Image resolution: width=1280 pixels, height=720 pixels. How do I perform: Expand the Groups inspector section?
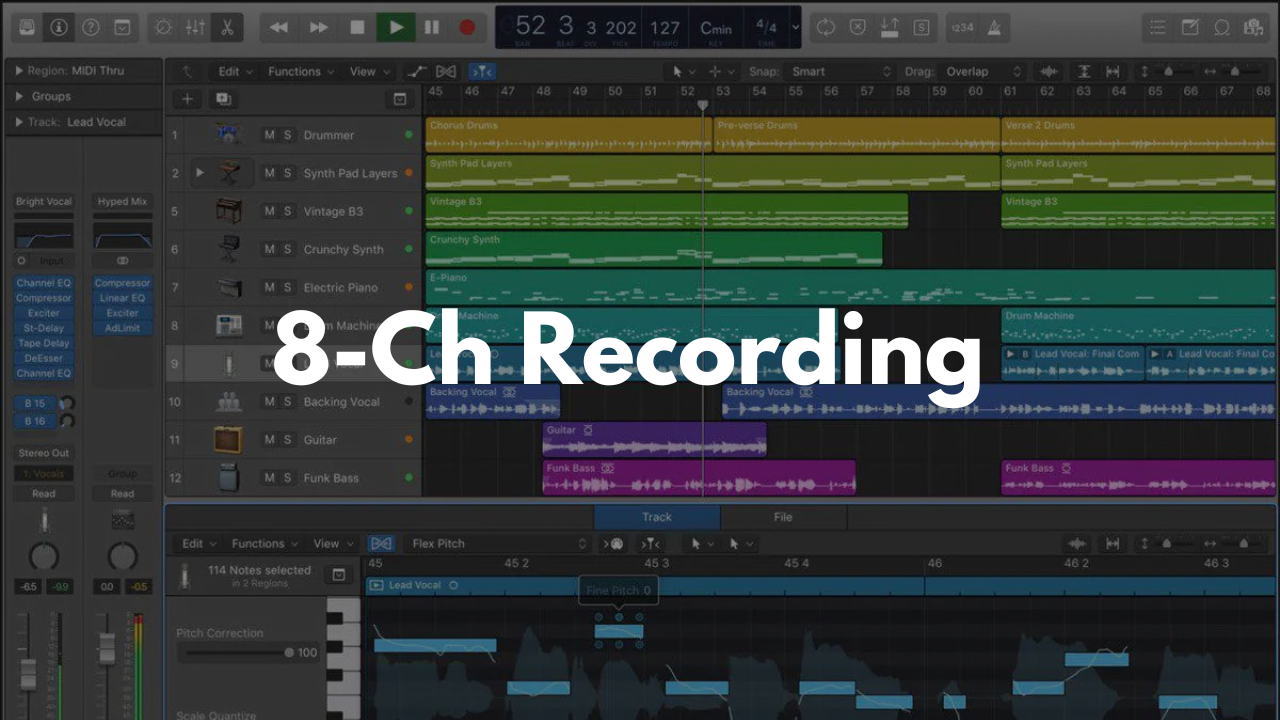click(x=20, y=97)
